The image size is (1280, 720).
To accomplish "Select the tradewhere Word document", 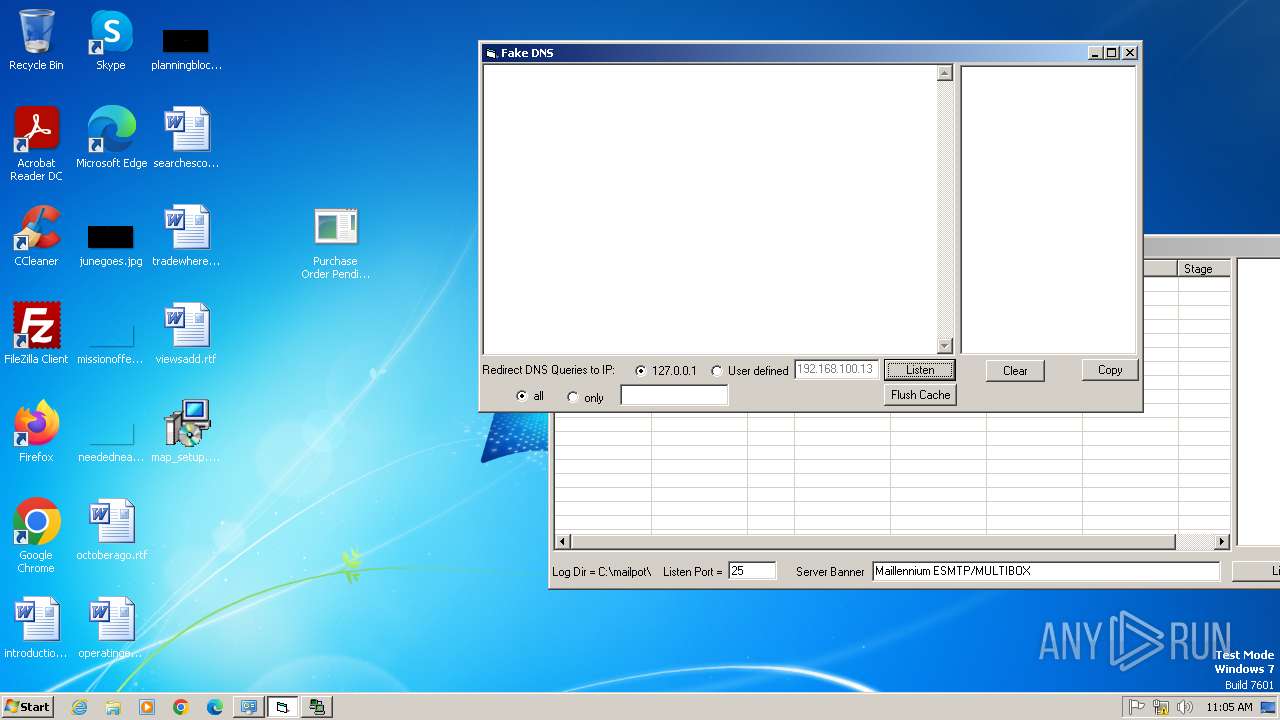I will (186, 236).
